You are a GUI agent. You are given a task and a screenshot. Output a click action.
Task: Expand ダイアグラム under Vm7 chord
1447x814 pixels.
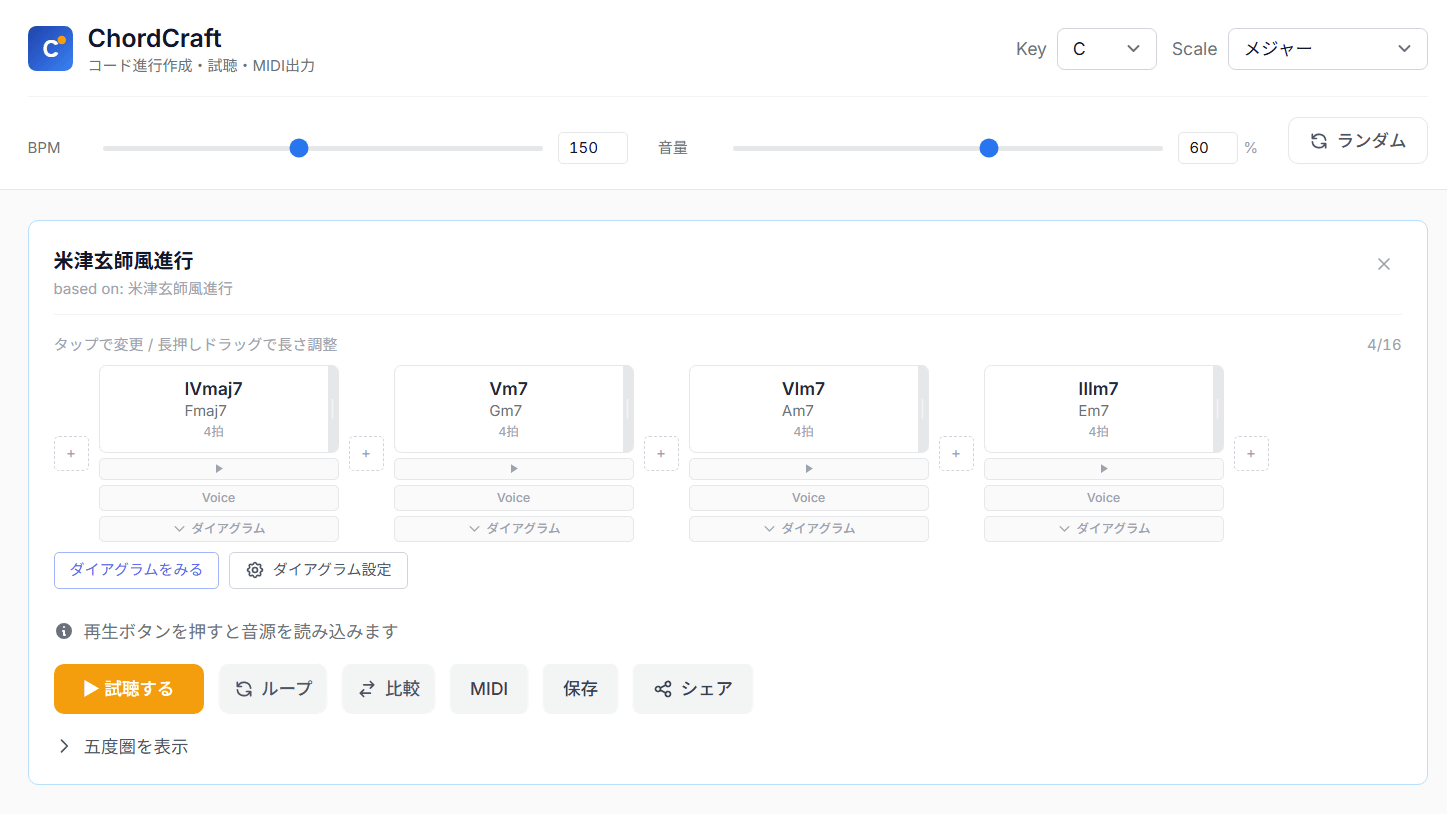click(514, 528)
